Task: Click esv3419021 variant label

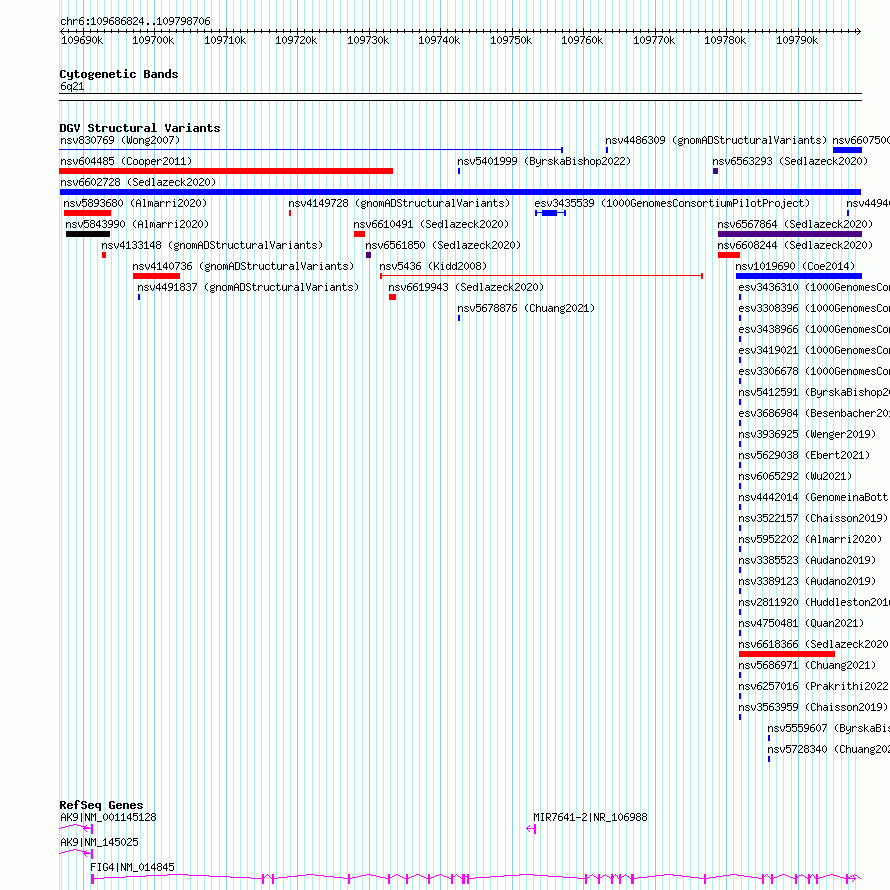Action: (x=814, y=350)
